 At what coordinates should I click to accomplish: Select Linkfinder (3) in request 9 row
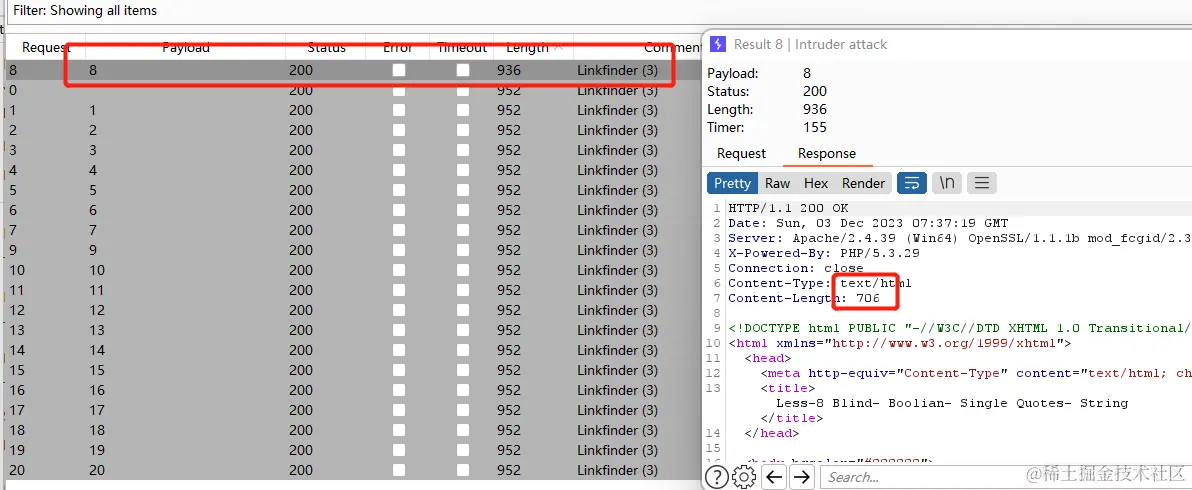[x=617, y=250]
